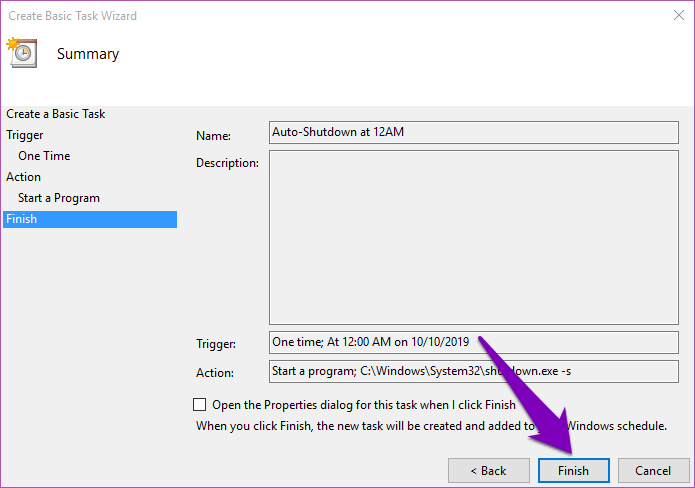The height and width of the screenshot is (488, 695).
Task: Click inside the empty Description box
Action: (473, 237)
